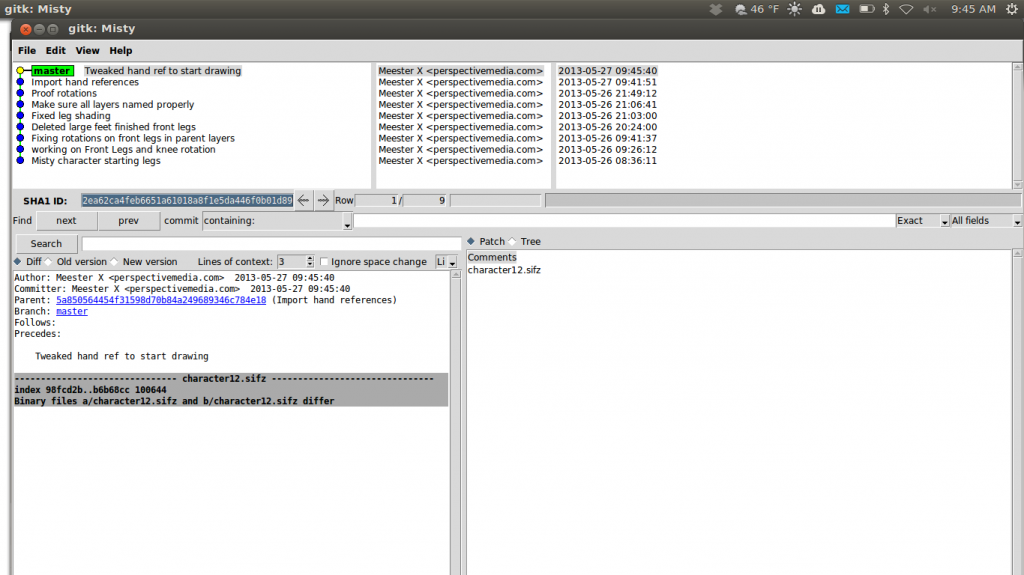
Task: Click the Row number field
Action: tap(377, 201)
